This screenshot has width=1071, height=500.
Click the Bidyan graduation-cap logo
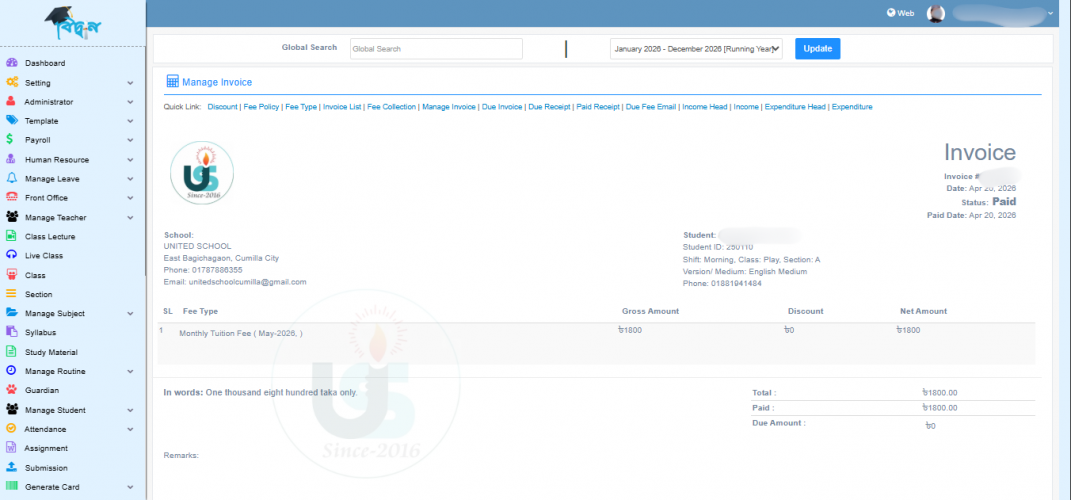pos(72,23)
